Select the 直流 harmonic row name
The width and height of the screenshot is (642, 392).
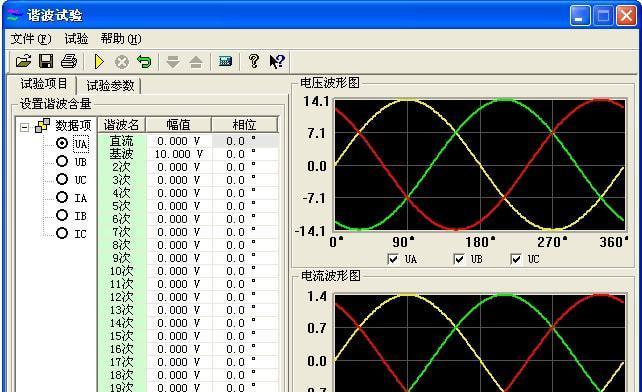(122, 141)
